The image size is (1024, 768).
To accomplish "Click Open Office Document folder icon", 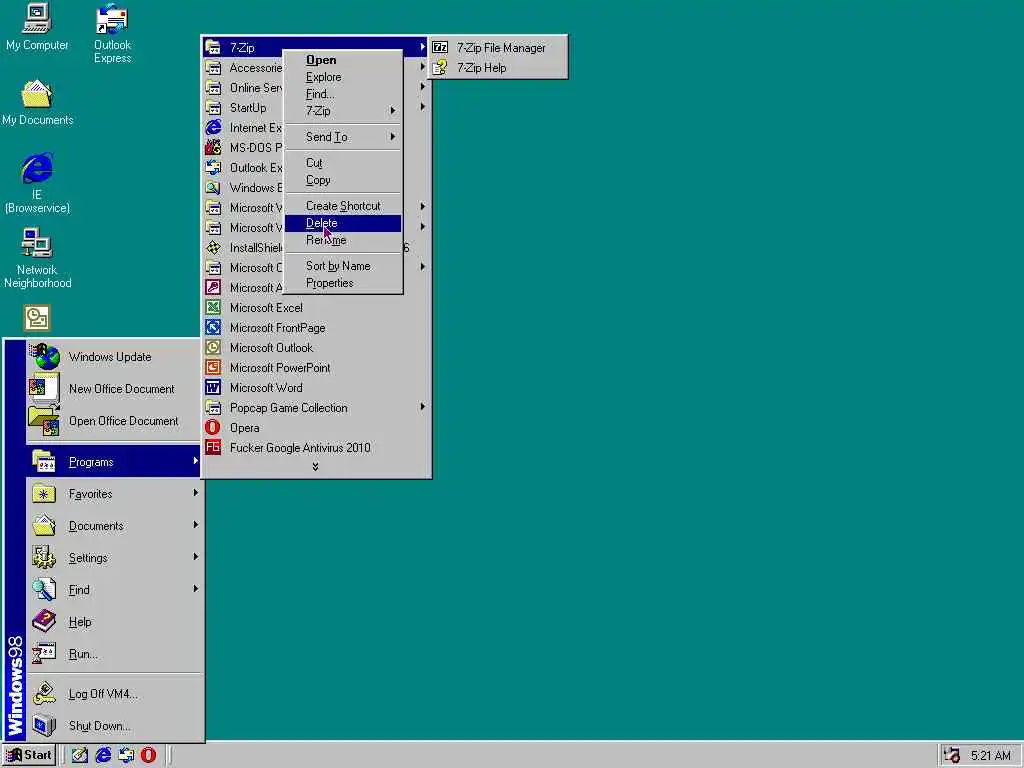I will (44, 421).
